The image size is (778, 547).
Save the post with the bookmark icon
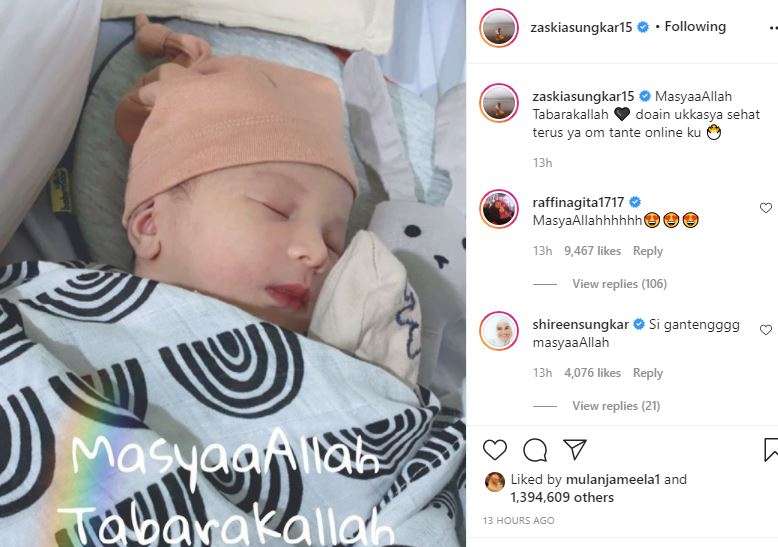pos(771,449)
